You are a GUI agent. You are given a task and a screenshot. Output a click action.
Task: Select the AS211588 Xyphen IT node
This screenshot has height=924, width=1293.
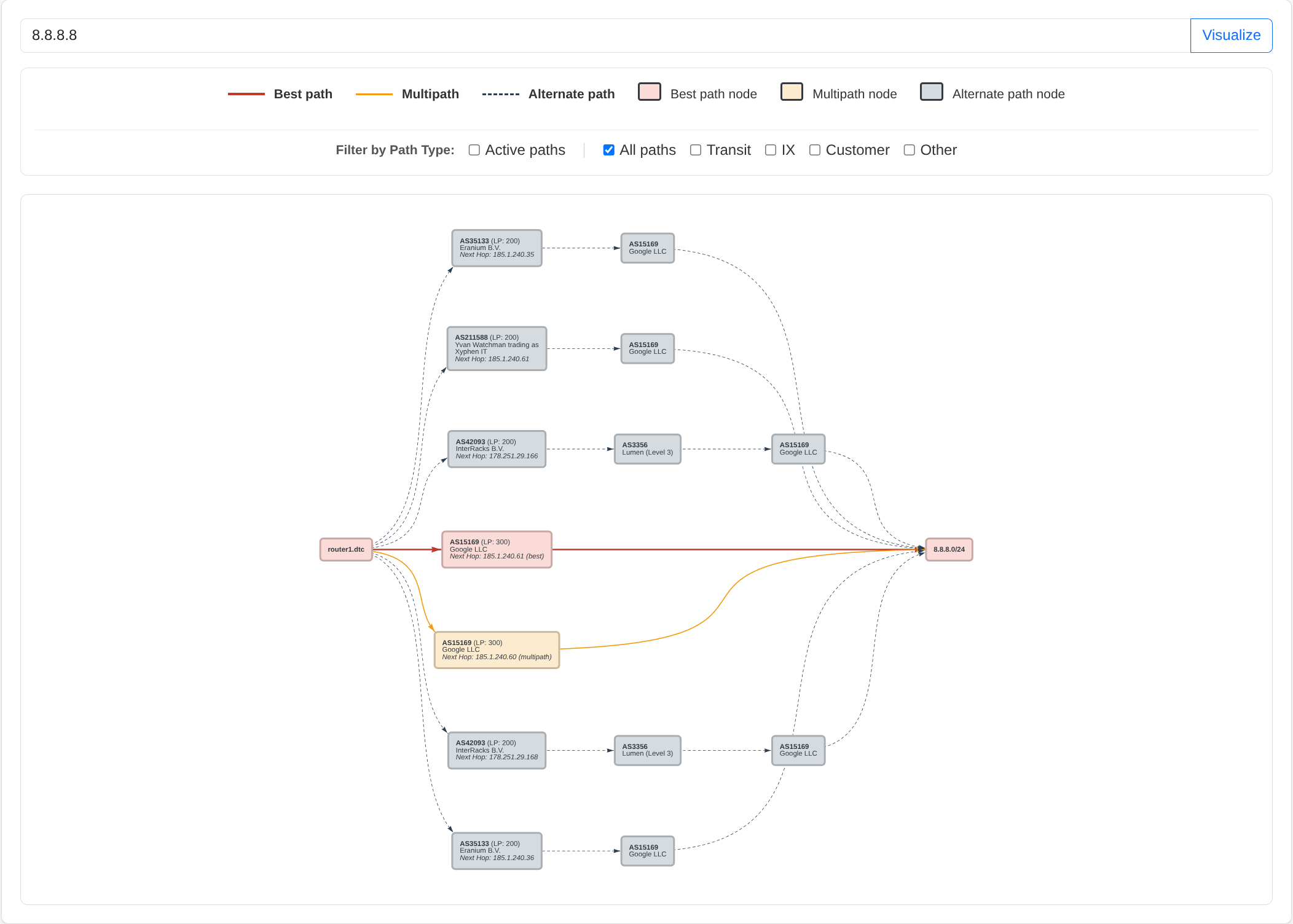(x=497, y=348)
